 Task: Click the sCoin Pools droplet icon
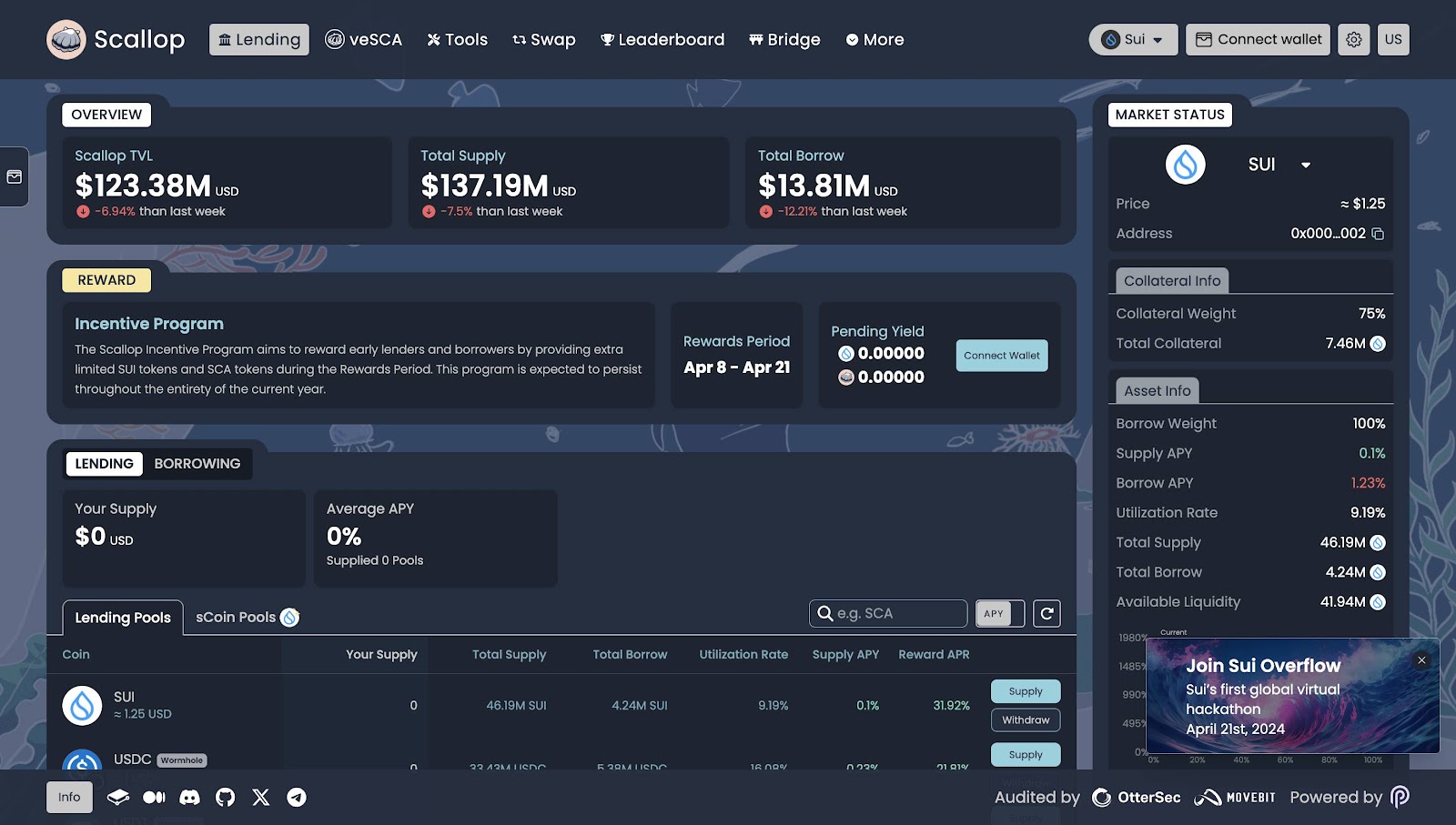289,618
